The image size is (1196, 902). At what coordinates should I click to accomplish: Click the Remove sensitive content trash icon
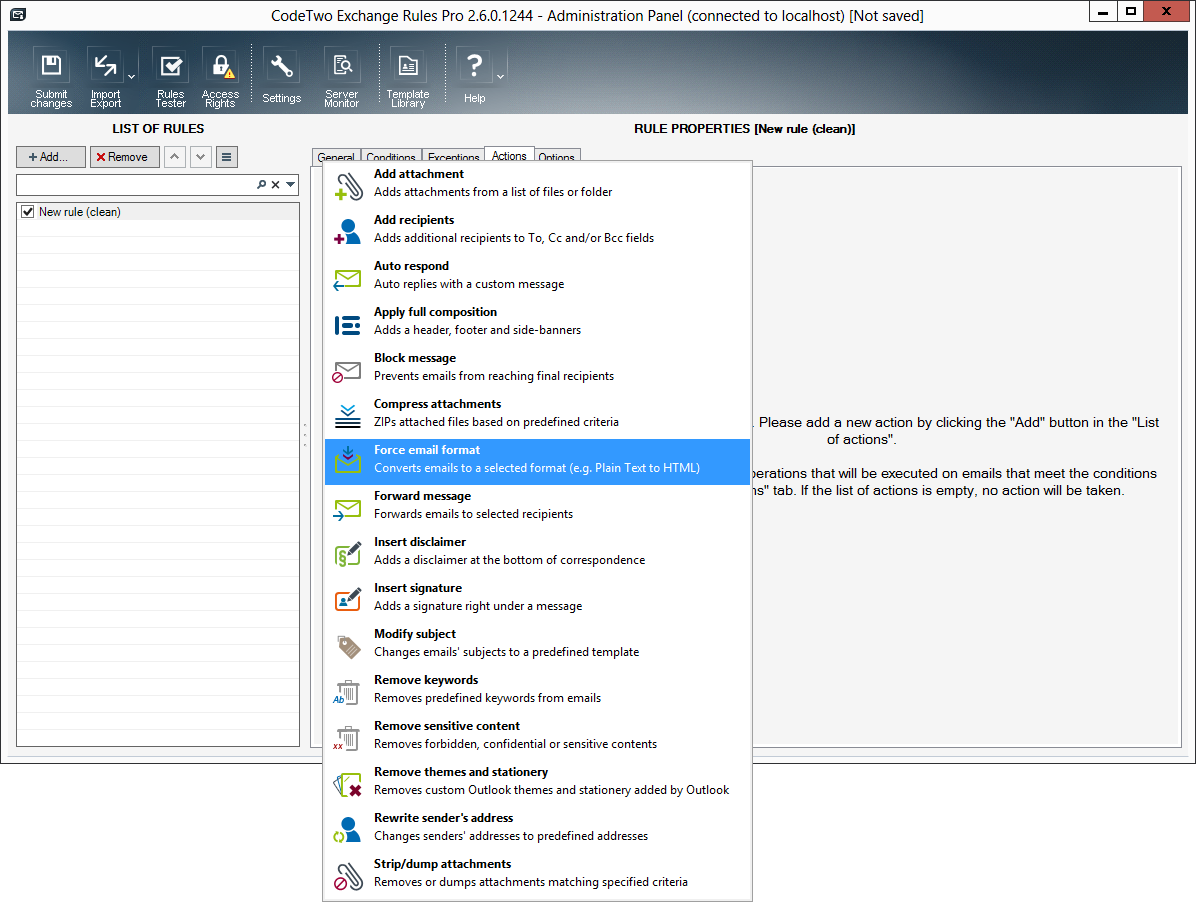[346, 738]
